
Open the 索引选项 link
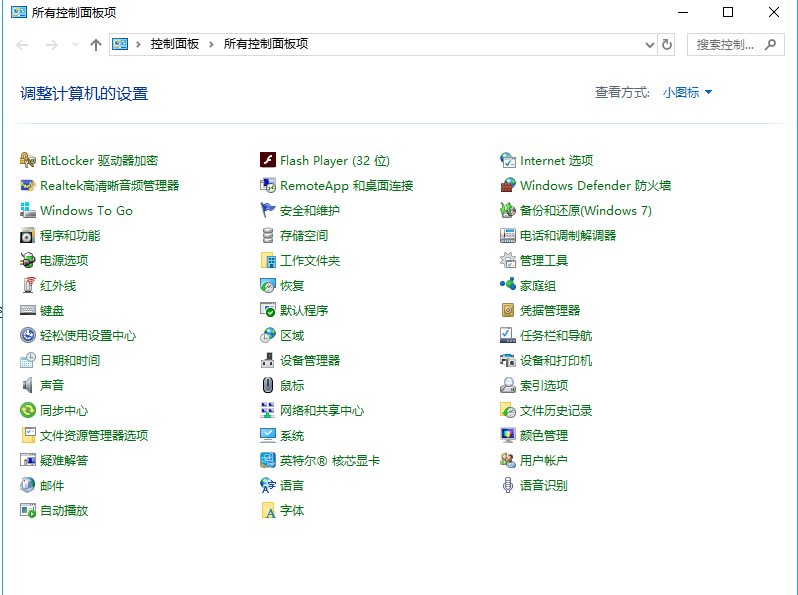tap(544, 385)
